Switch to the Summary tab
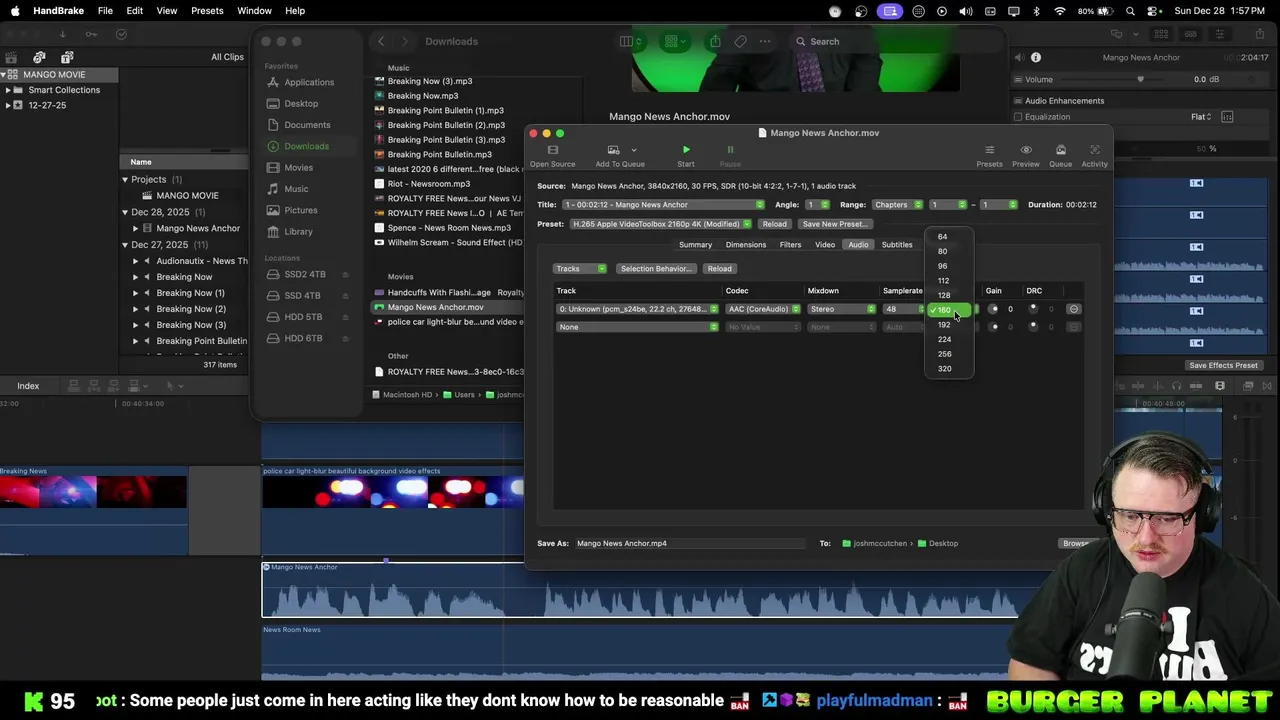 click(x=696, y=245)
